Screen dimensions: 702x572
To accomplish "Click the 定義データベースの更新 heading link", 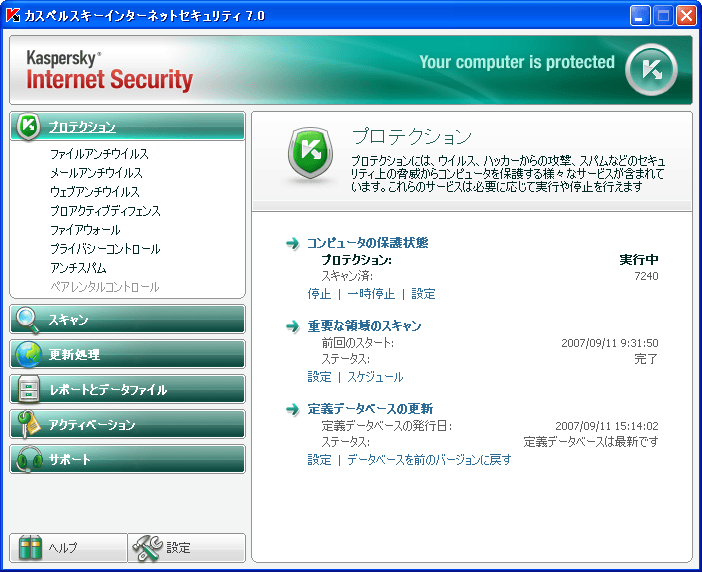I will (x=370, y=409).
